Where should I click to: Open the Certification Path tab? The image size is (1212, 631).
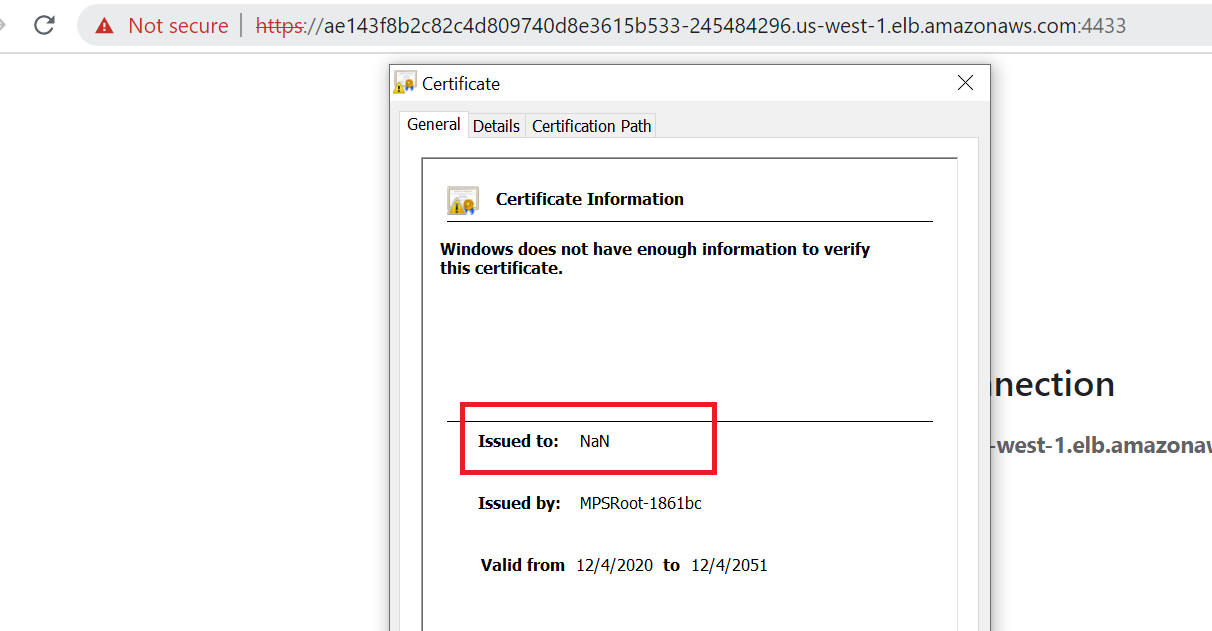pos(590,125)
